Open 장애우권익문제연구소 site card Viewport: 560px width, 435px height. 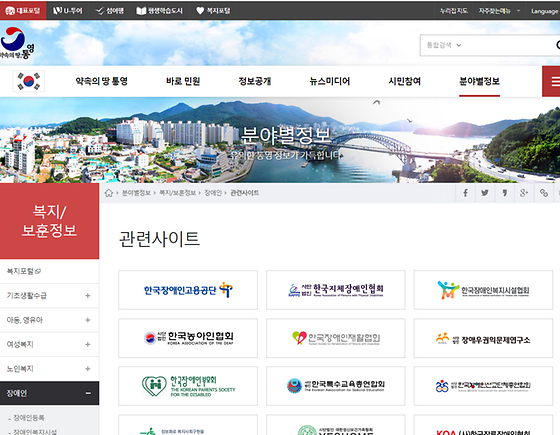click(483, 338)
